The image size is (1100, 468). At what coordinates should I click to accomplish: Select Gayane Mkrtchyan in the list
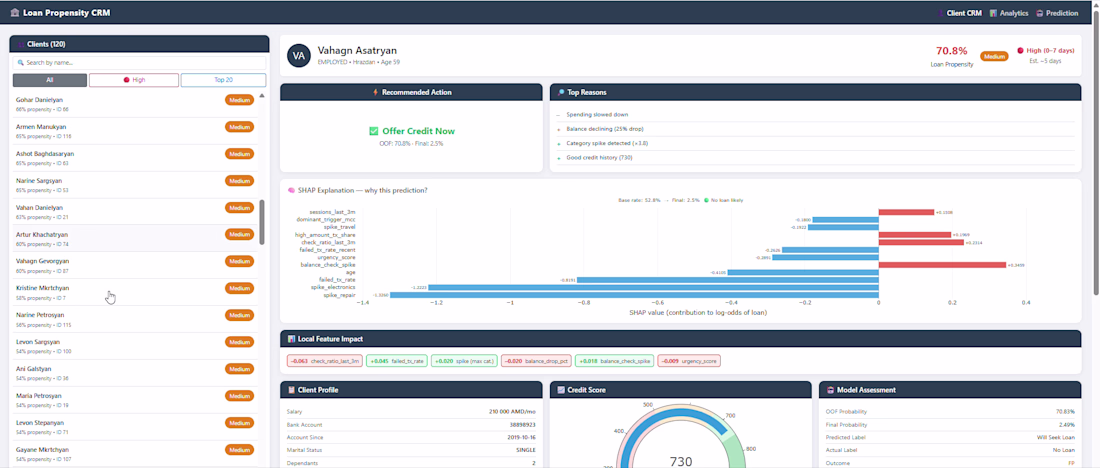click(x=135, y=453)
